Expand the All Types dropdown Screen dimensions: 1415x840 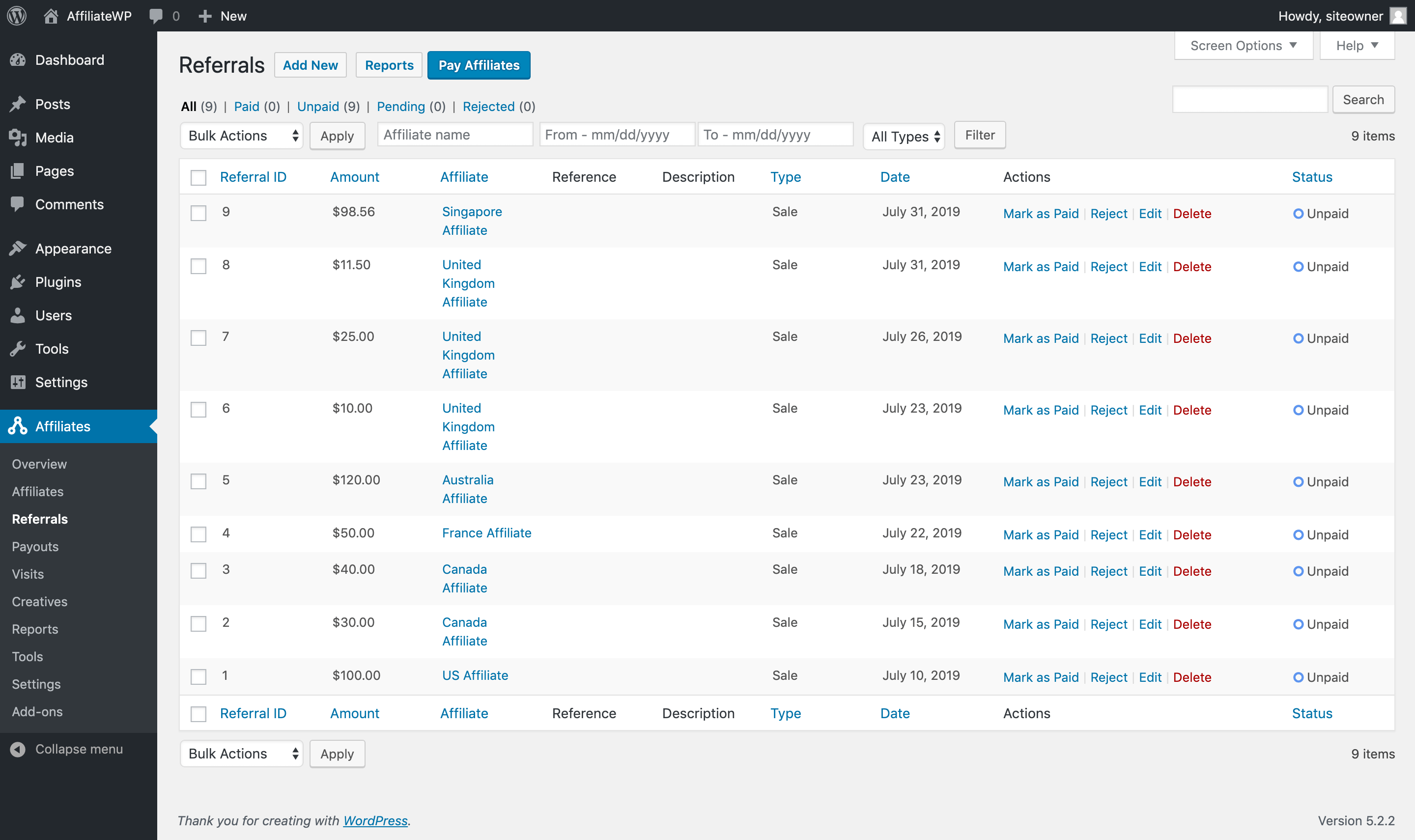(904, 137)
